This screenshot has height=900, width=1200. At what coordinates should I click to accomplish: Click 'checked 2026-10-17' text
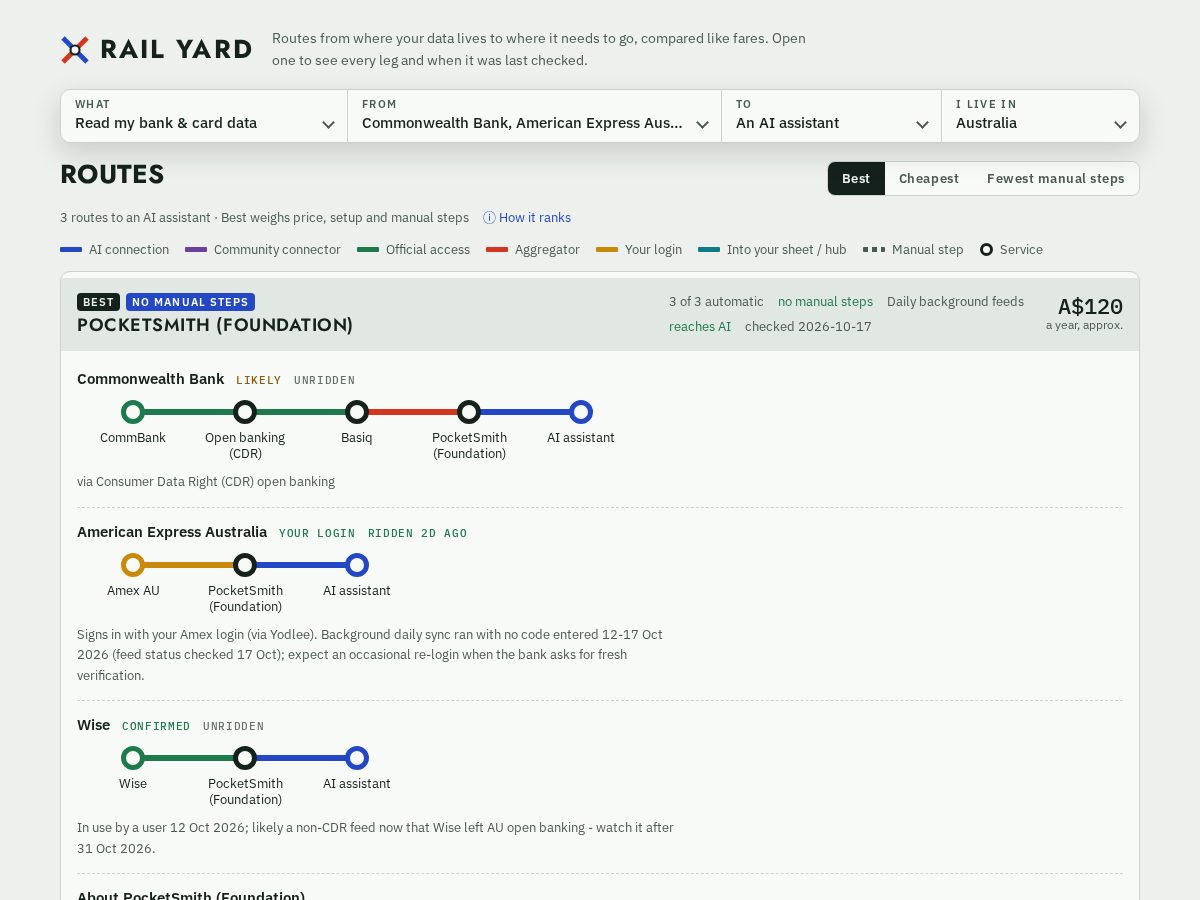(x=808, y=327)
